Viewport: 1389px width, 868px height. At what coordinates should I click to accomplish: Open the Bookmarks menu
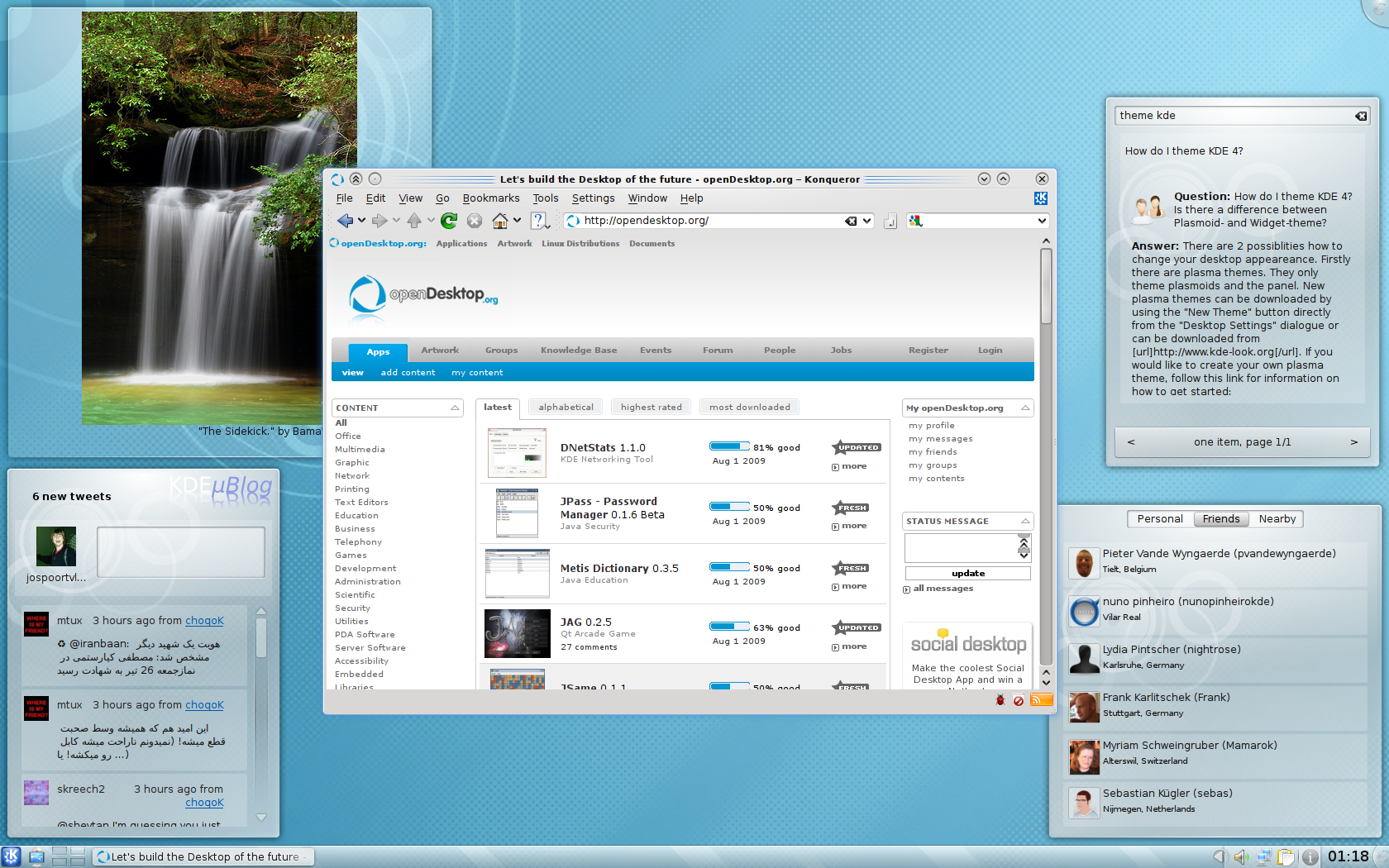(491, 198)
